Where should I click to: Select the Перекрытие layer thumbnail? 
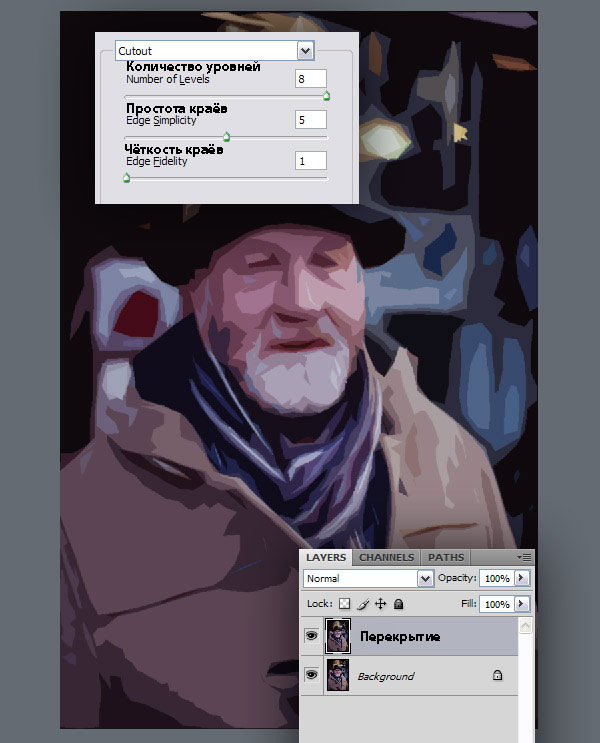(338, 636)
